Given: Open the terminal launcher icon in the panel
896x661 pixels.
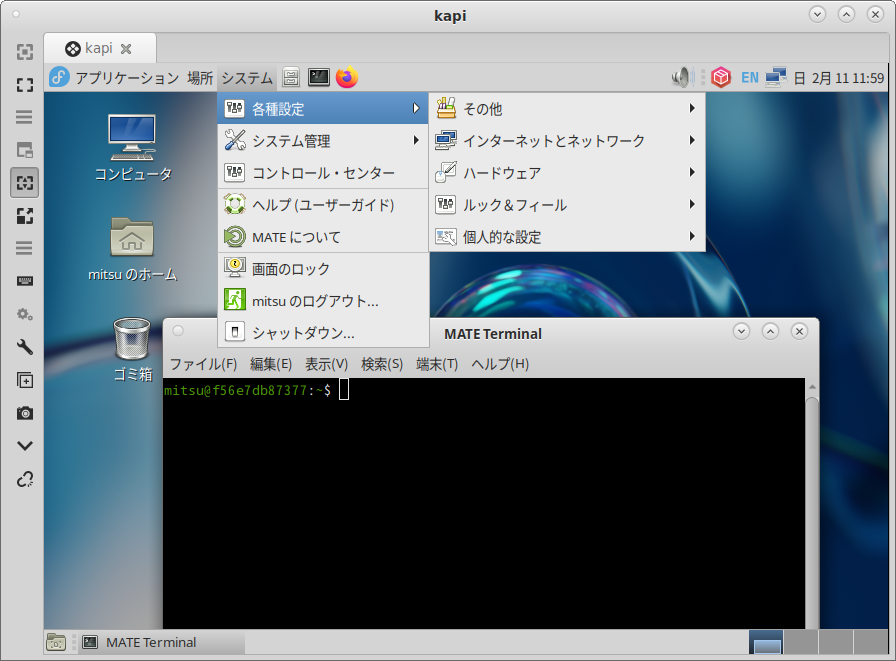Looking at the screenshot, I should click(319, 77).
